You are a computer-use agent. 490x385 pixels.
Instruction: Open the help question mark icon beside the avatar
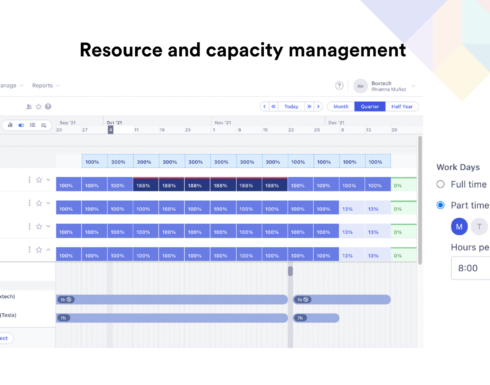tap(339, 86)
